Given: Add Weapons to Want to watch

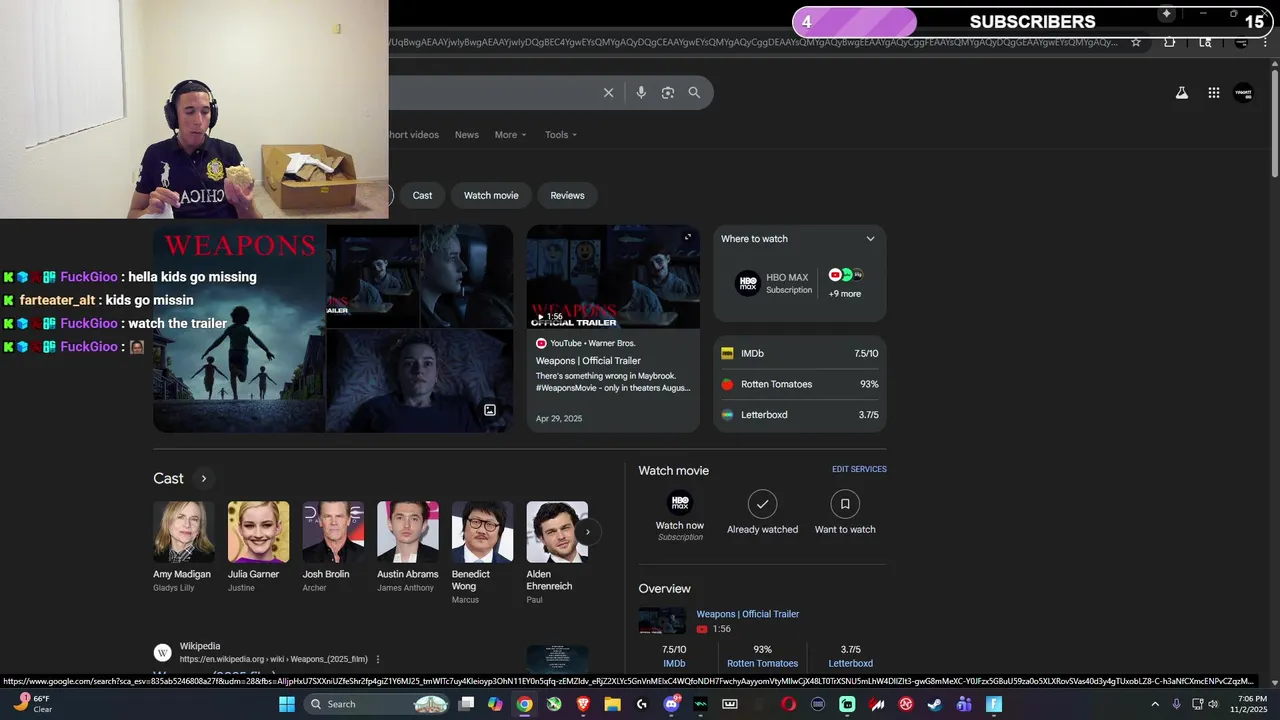Looking at the screenshot, I should coord(845,512).
